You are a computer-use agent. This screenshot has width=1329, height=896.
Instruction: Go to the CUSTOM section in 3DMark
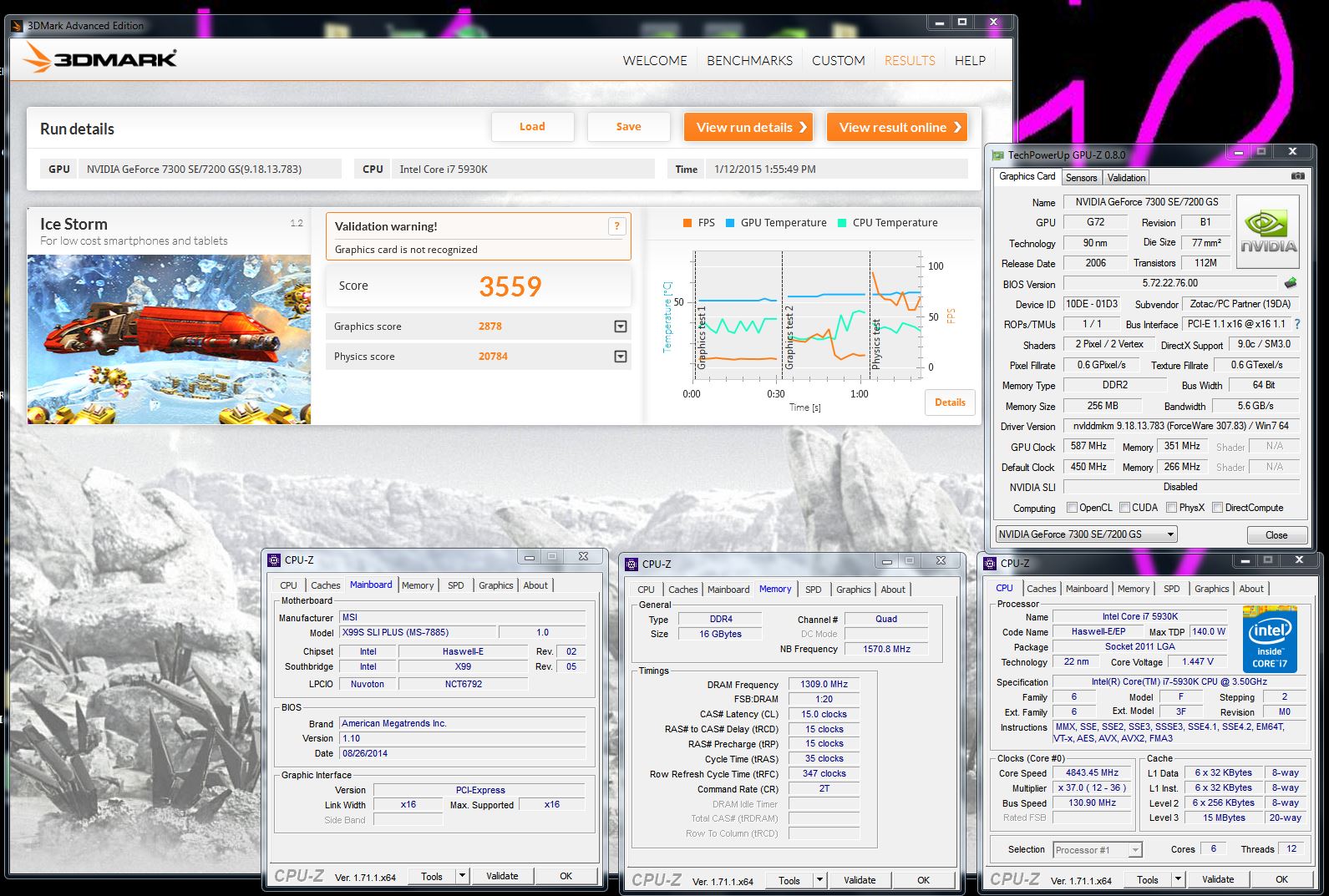coord(839,61)
